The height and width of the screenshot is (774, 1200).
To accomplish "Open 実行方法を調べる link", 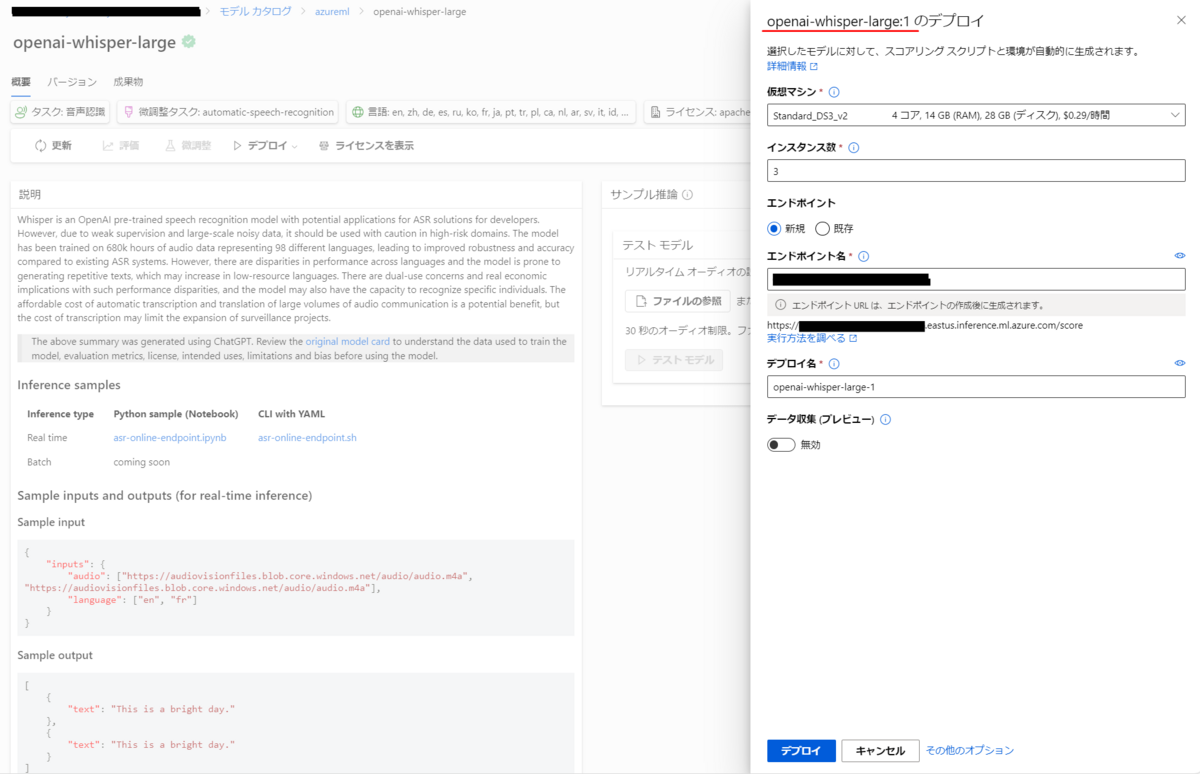I will [x=806, y=339].
